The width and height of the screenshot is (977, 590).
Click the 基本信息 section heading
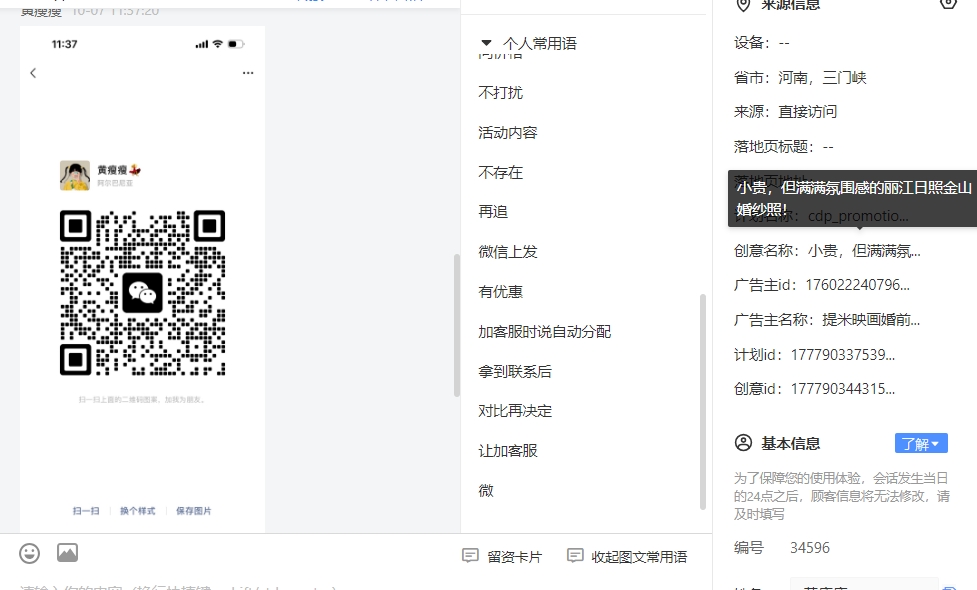pyautogui.click(x=790, y=444)
